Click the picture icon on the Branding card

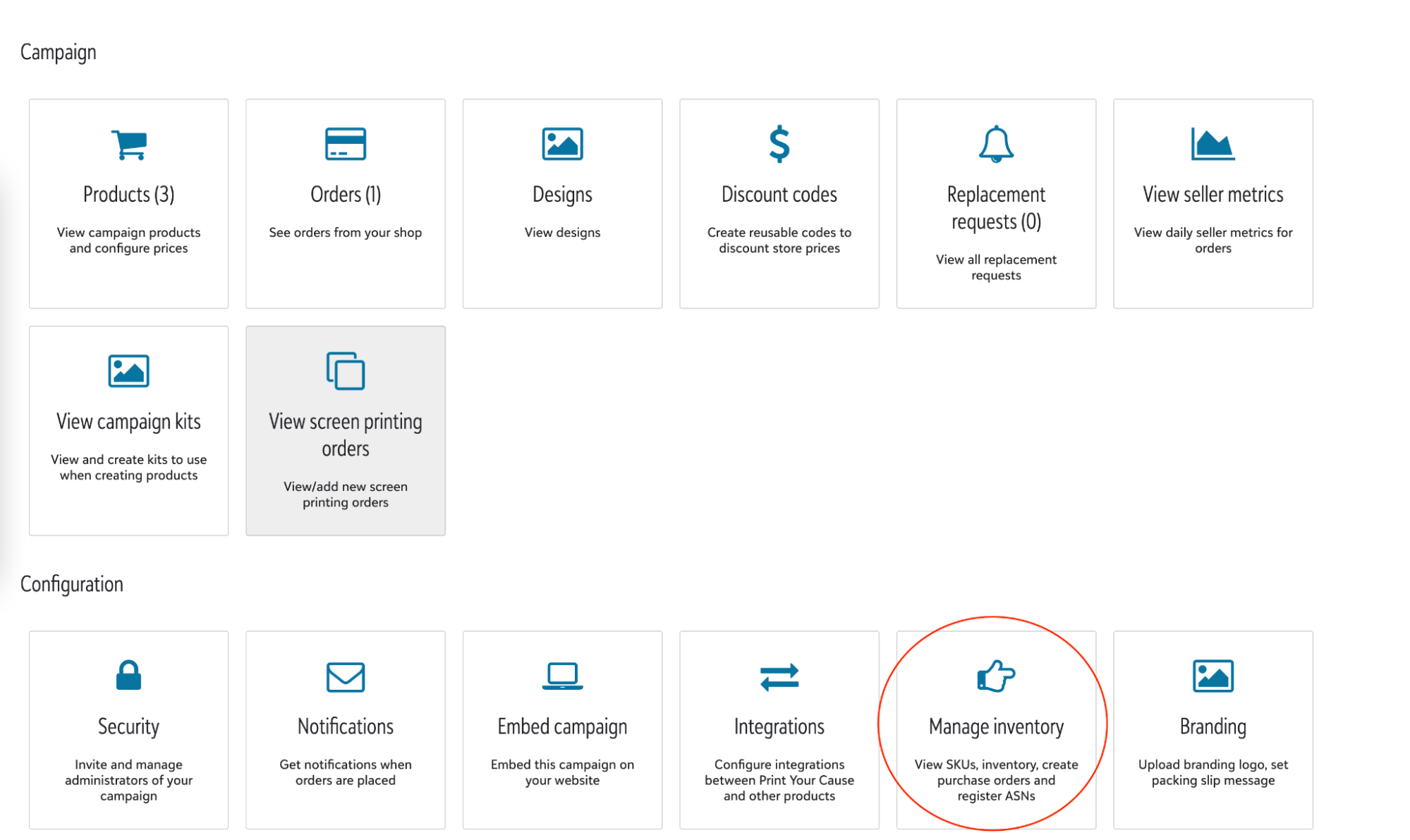[1212, 676]
